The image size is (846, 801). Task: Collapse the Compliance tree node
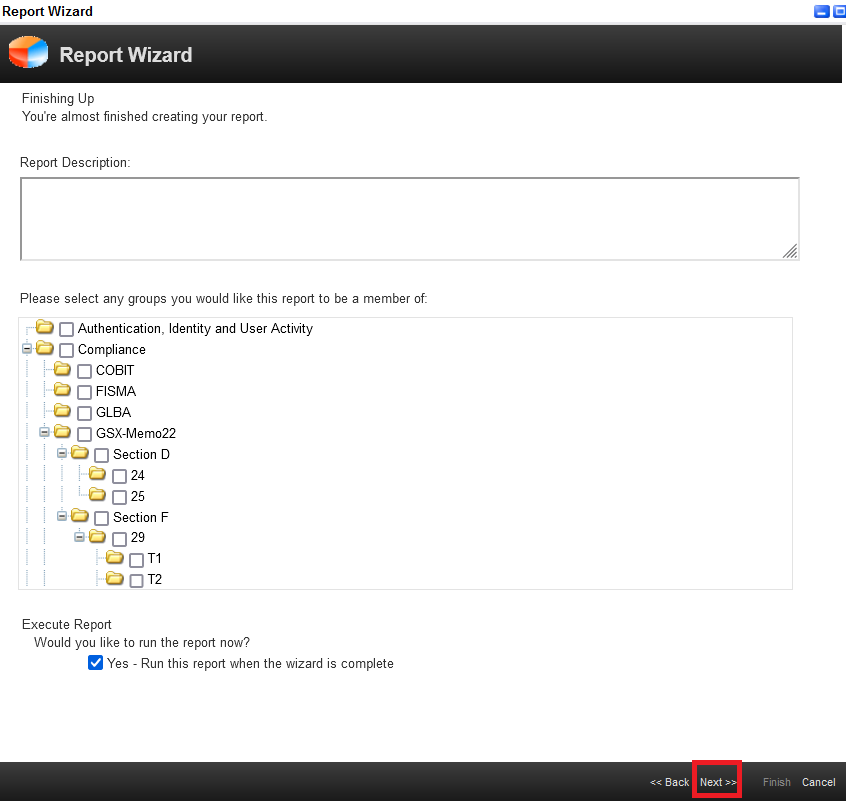coord(27,348)
